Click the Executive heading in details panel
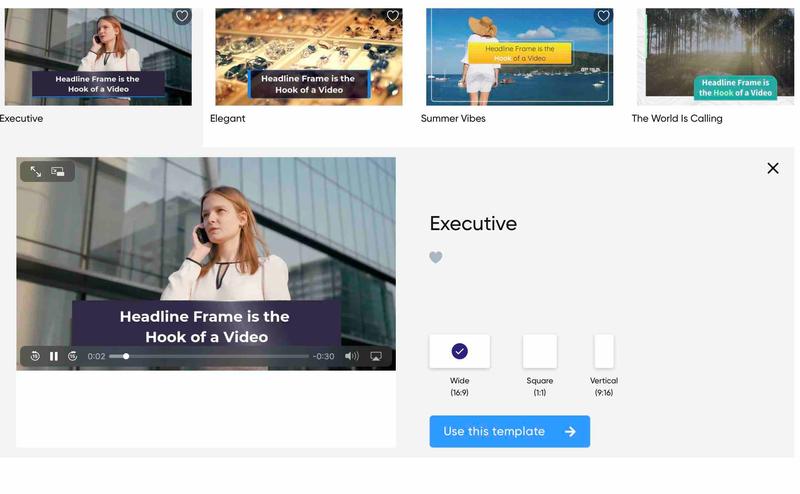800x494 pixels. 473,224
